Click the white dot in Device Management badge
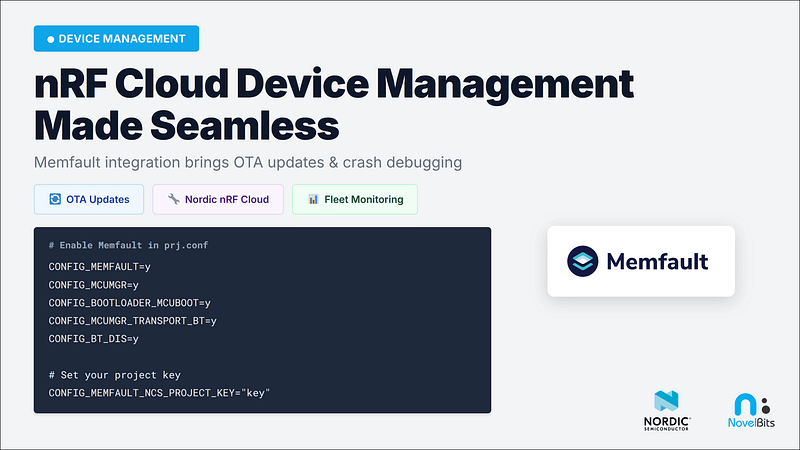Screen dimensions: 800x450 51,39
